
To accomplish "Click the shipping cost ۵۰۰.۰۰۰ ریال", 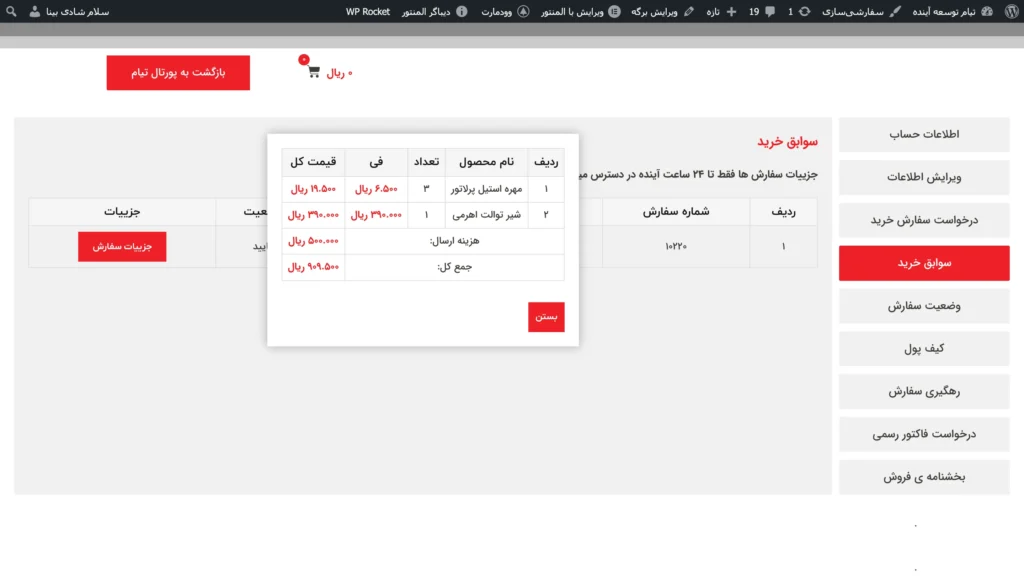I will click(x=313, y=241).
